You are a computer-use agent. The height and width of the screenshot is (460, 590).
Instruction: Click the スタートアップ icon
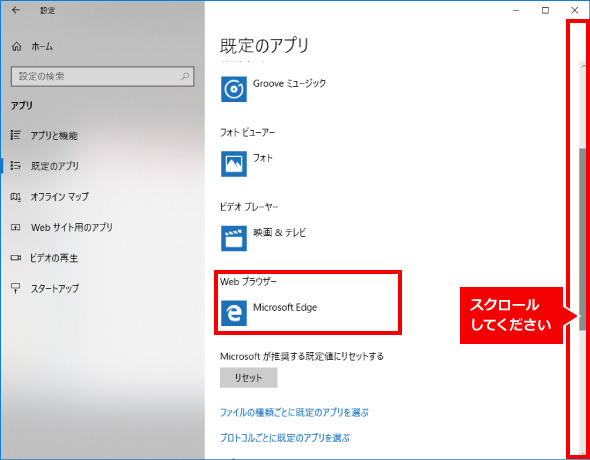15,288
